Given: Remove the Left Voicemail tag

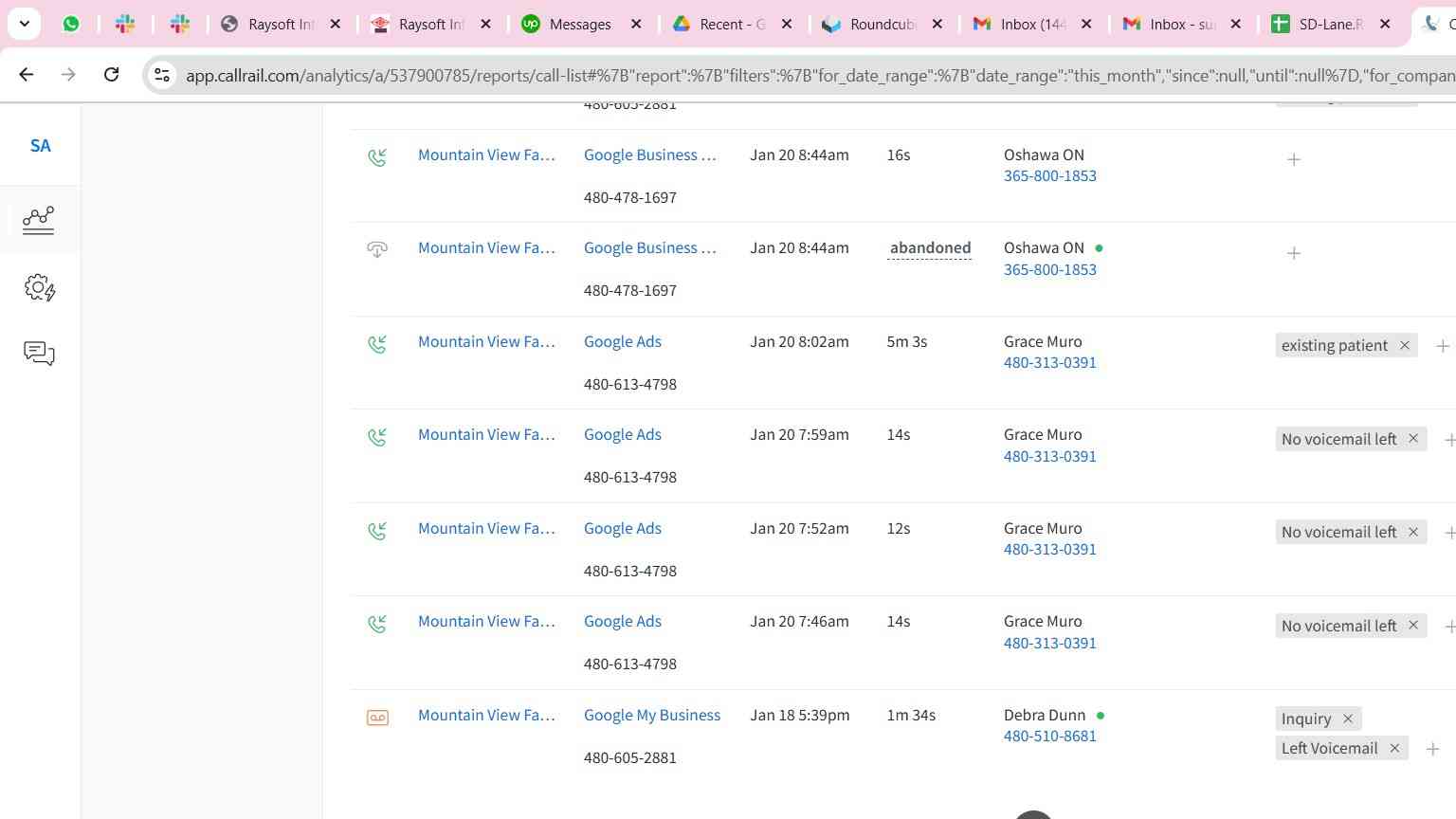Looking at the screenshot, I should point(1394,748).
